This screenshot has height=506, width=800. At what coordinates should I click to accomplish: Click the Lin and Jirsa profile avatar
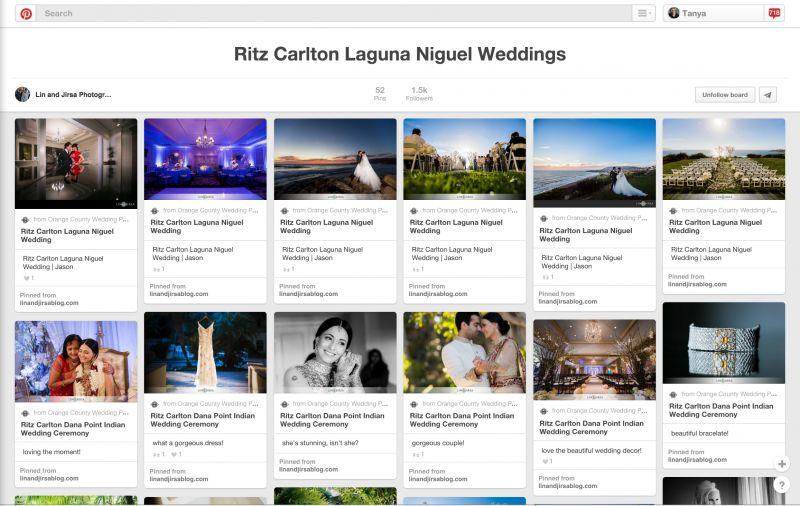[x=22, y=94]
